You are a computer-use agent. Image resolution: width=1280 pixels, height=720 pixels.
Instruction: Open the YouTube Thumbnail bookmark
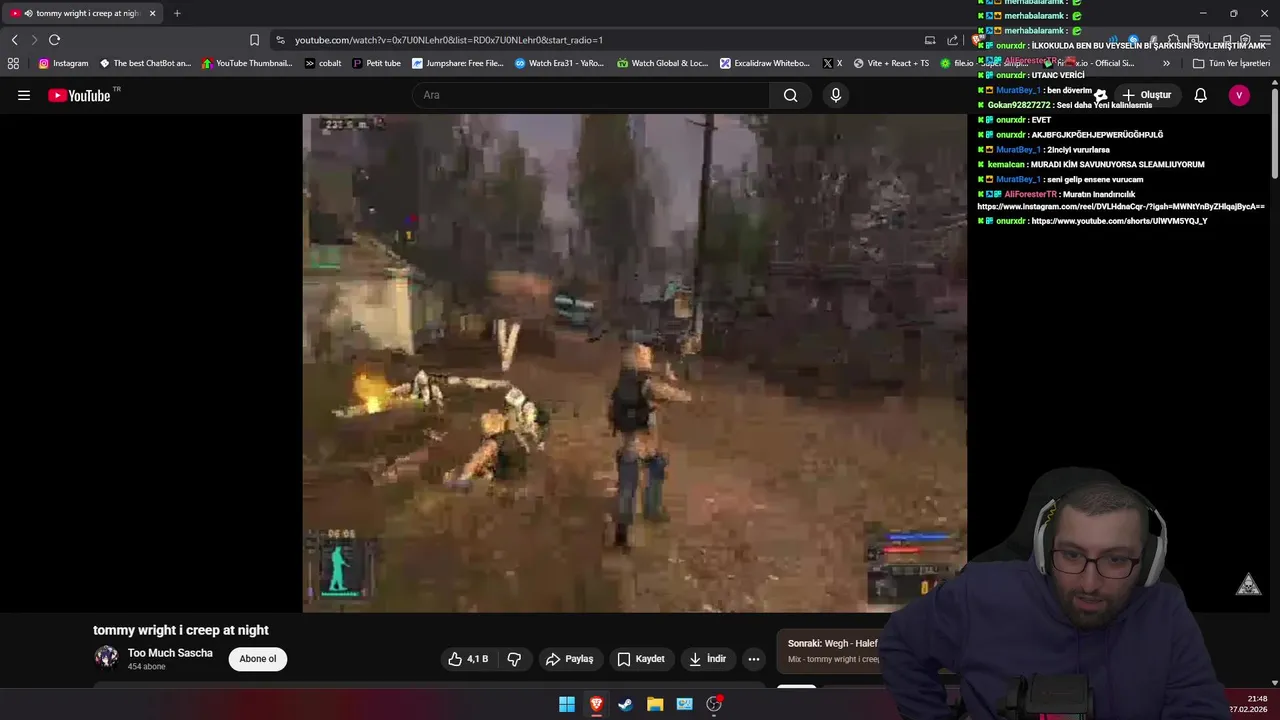tap(247, 63)
